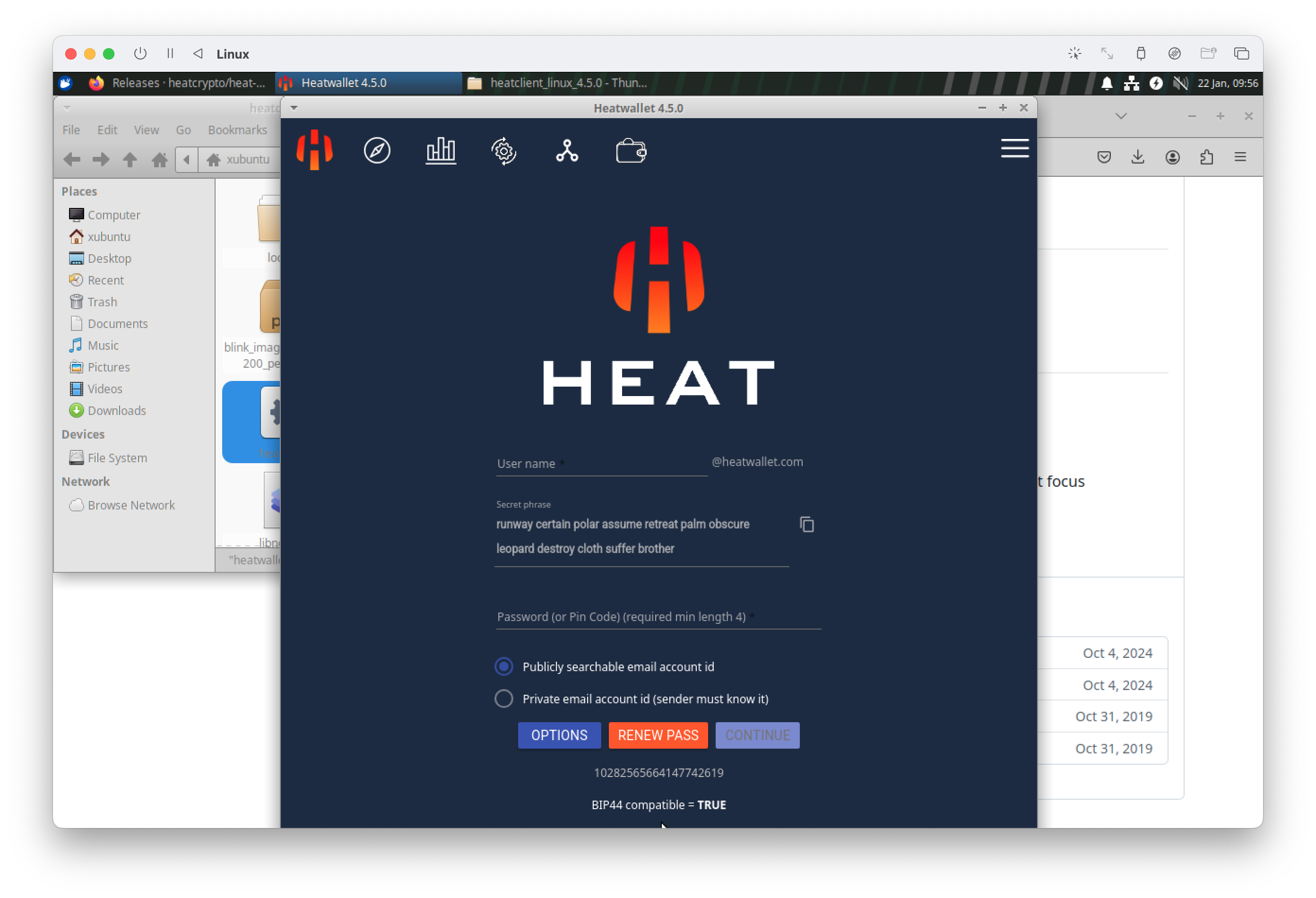Viewport: 1316px width, 898px height.
Task: Open Heatwallet window menu dropdown arrow
Action: 294,108
